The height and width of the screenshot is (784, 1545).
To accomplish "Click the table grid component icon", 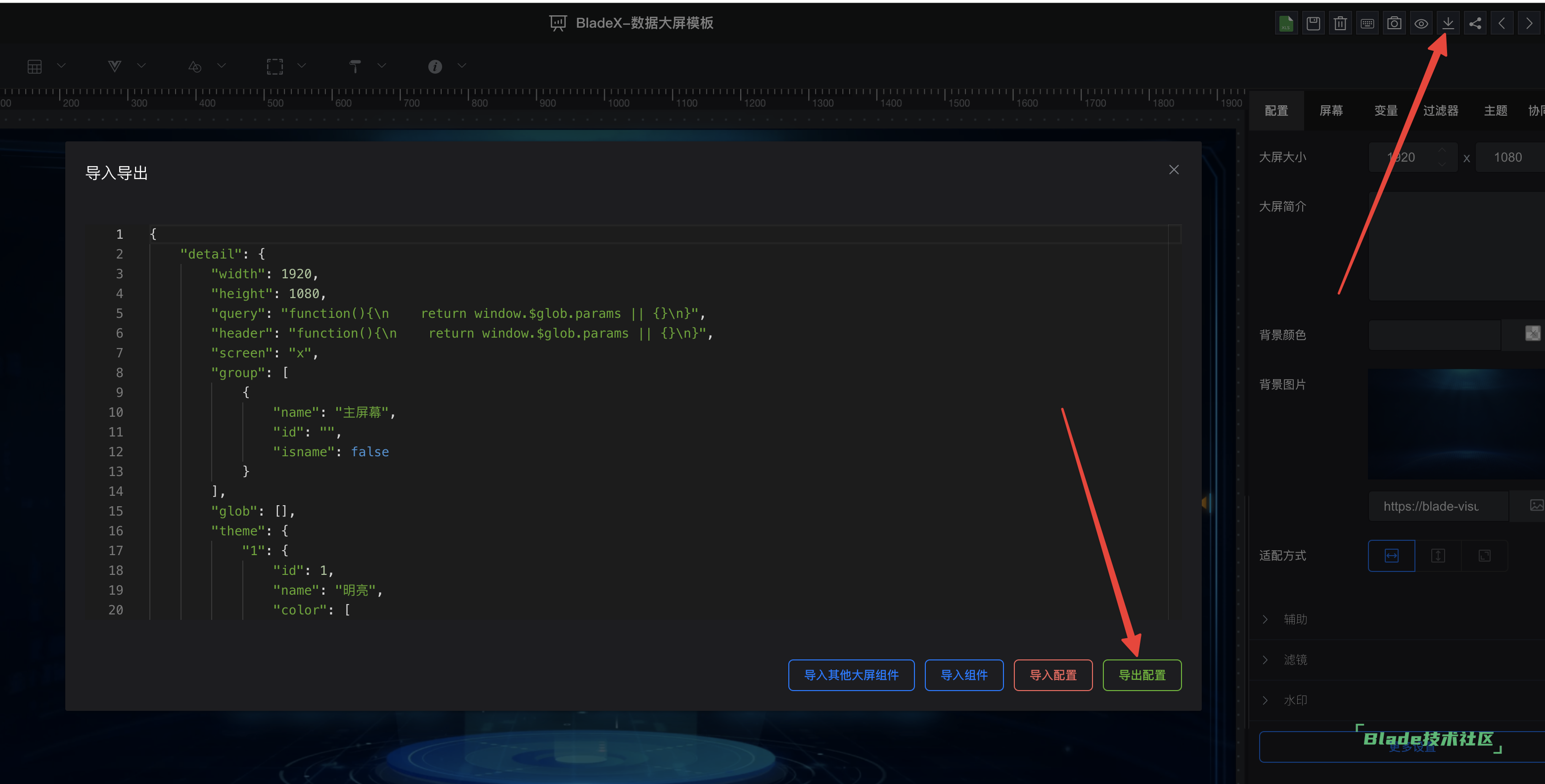I will [35, 67].
